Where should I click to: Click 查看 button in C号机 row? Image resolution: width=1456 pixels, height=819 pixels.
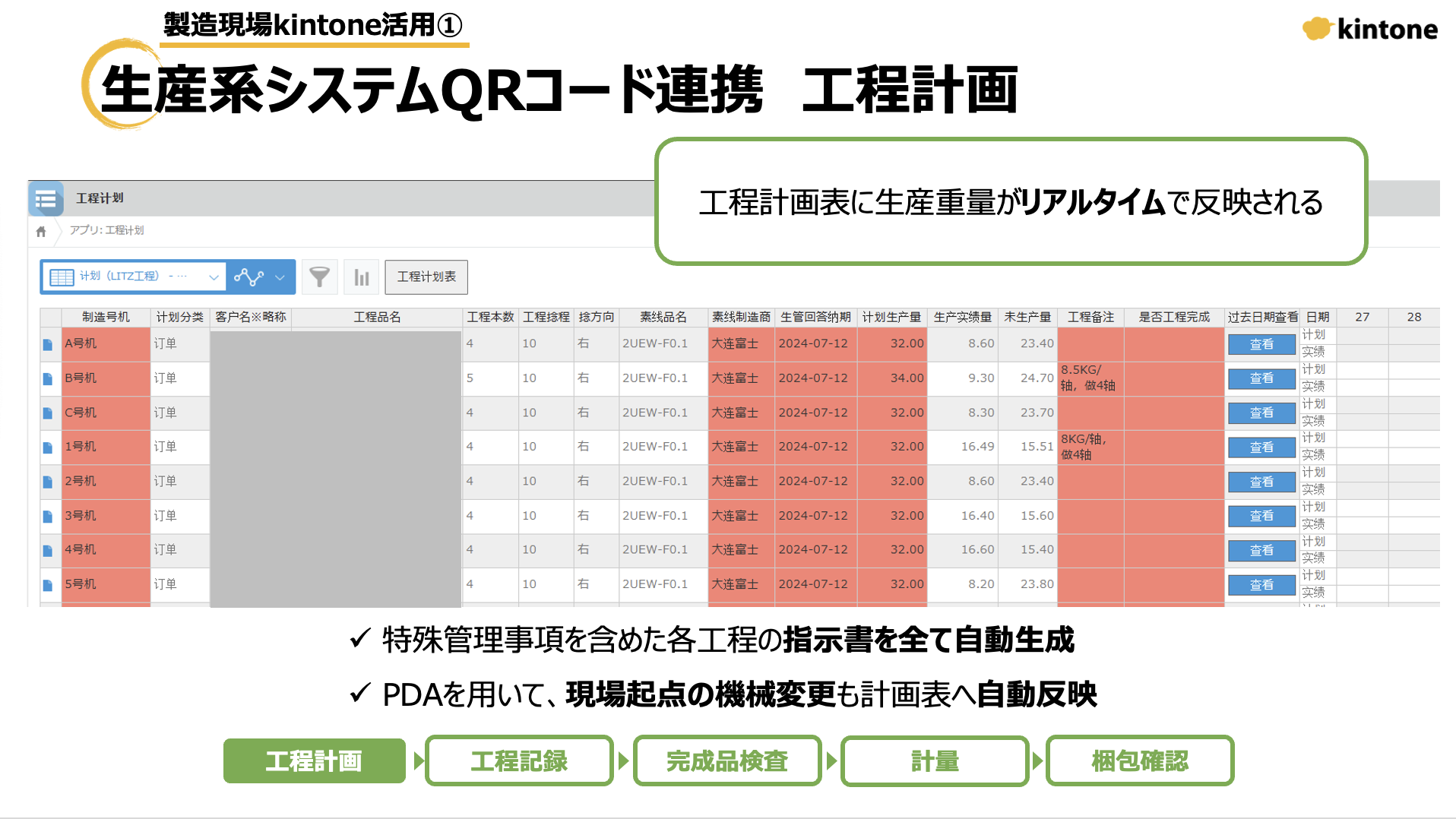pyautogui.click(x=1261, y=413)
